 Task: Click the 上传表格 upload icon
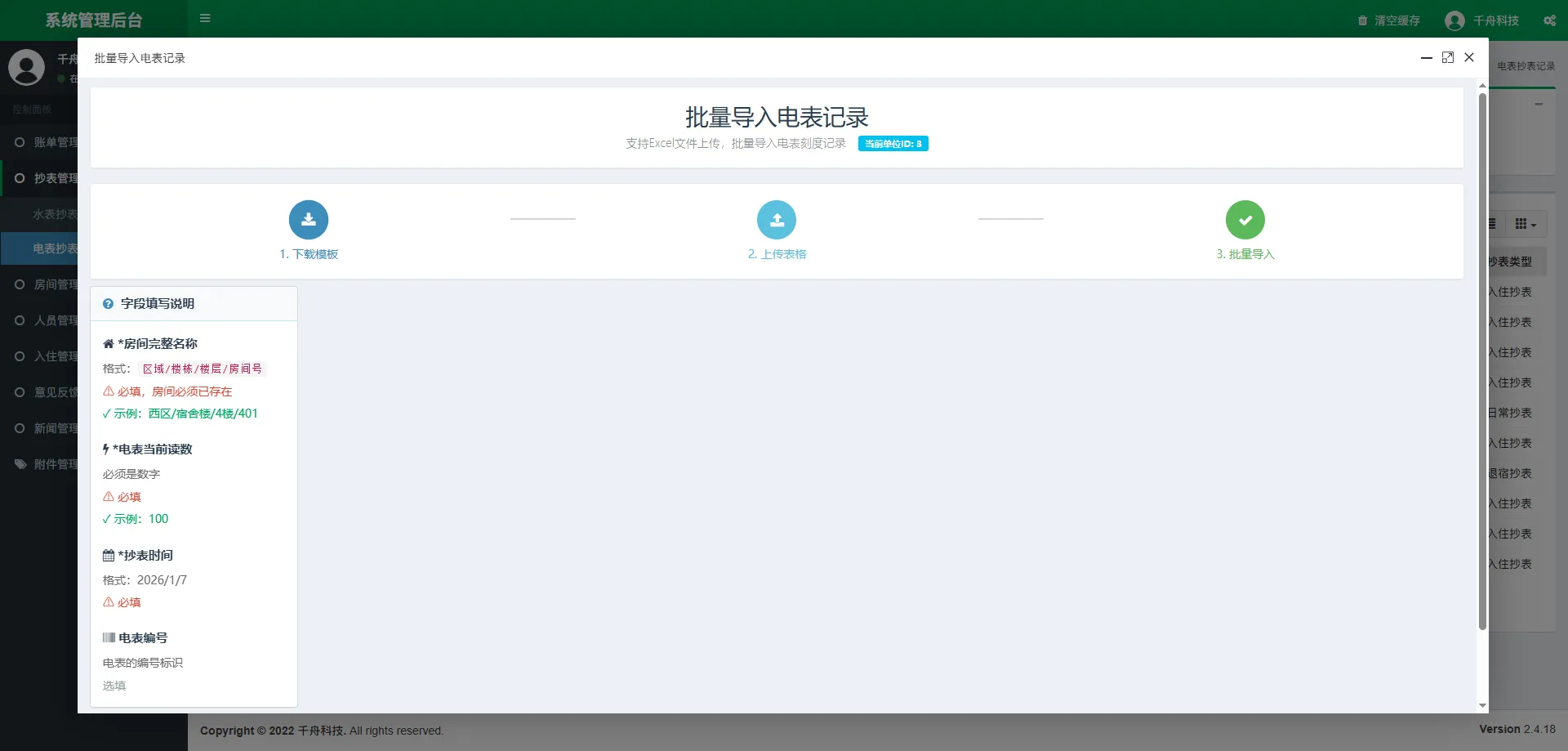[777, 219]
